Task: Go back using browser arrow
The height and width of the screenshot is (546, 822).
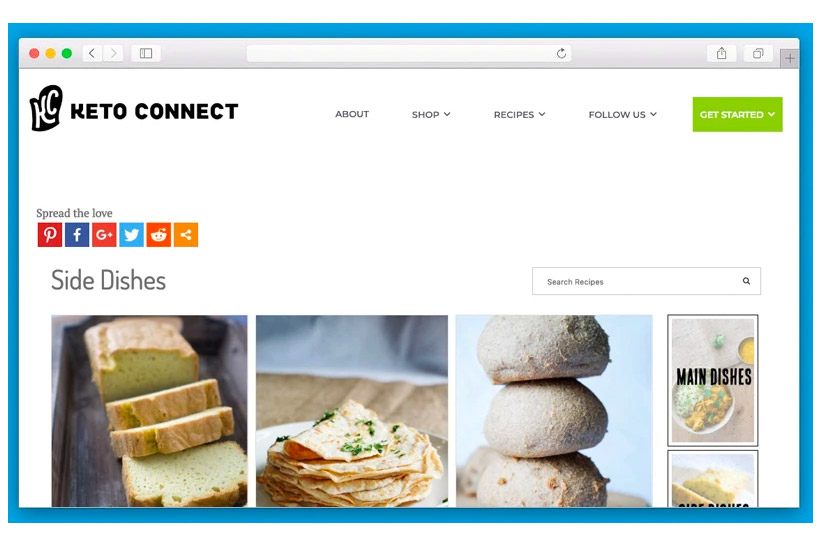Action: point(92,53)
